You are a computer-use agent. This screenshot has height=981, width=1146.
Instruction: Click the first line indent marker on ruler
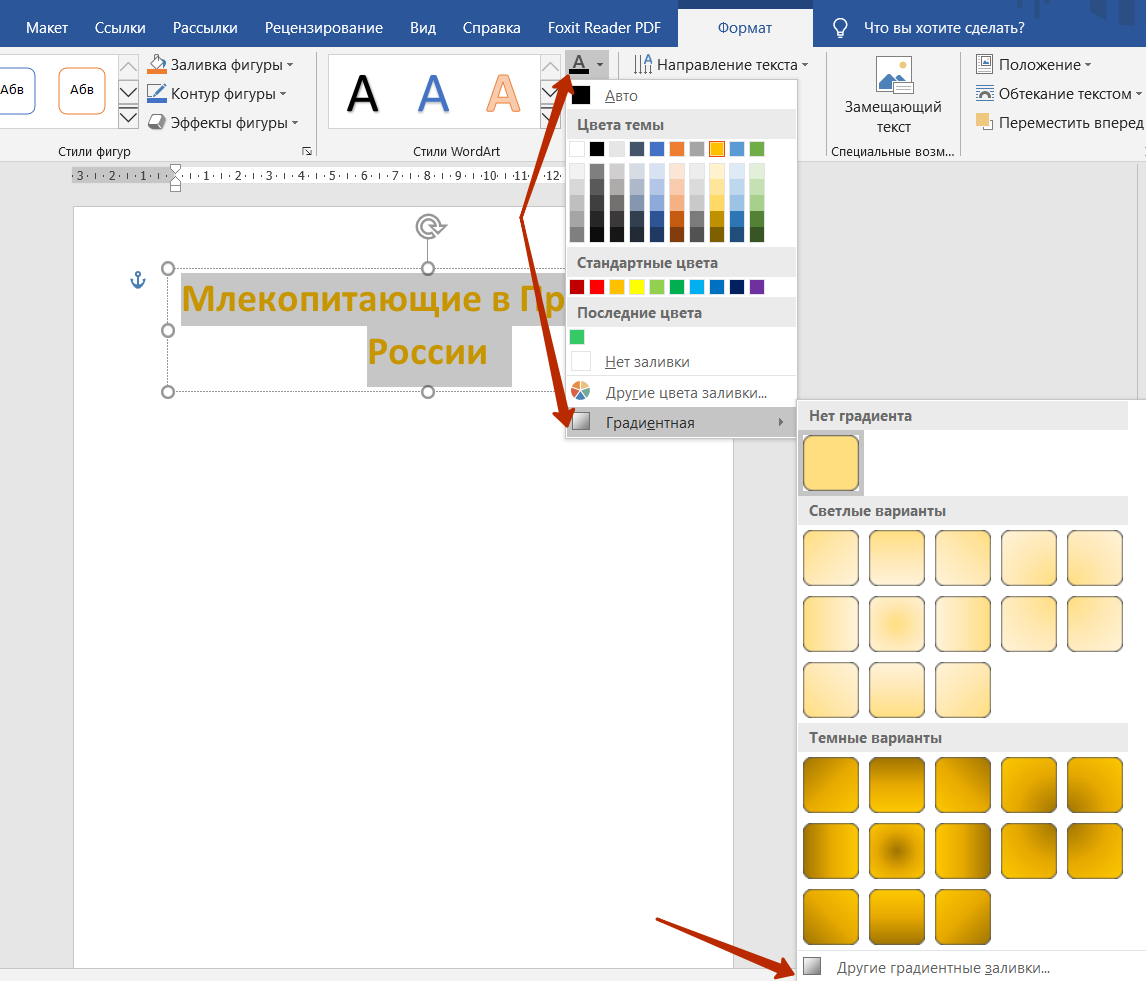pyautogui.click(x=175, y=170)
